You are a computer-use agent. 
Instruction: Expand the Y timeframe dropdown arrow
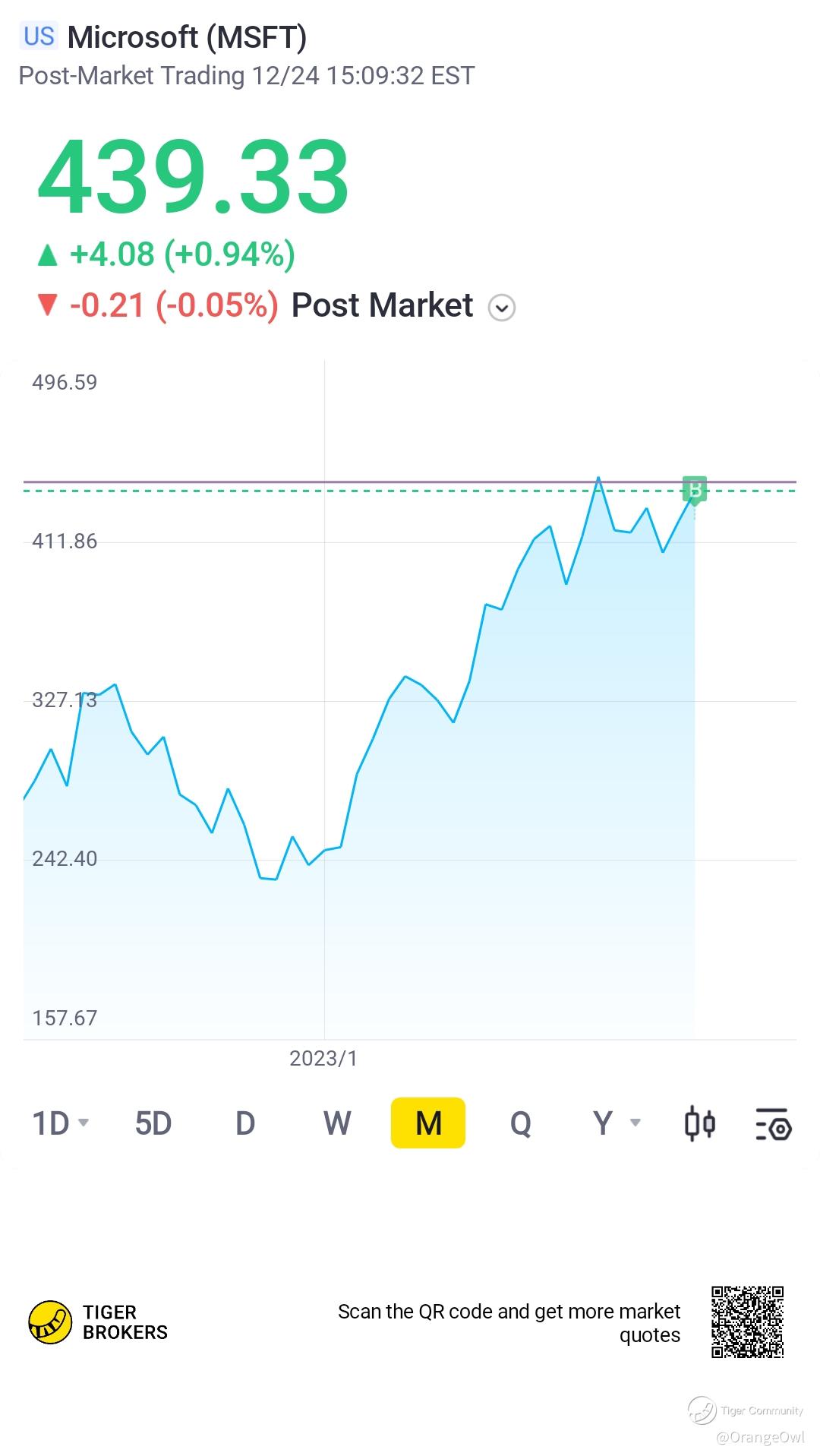[x=635, y=1123]
